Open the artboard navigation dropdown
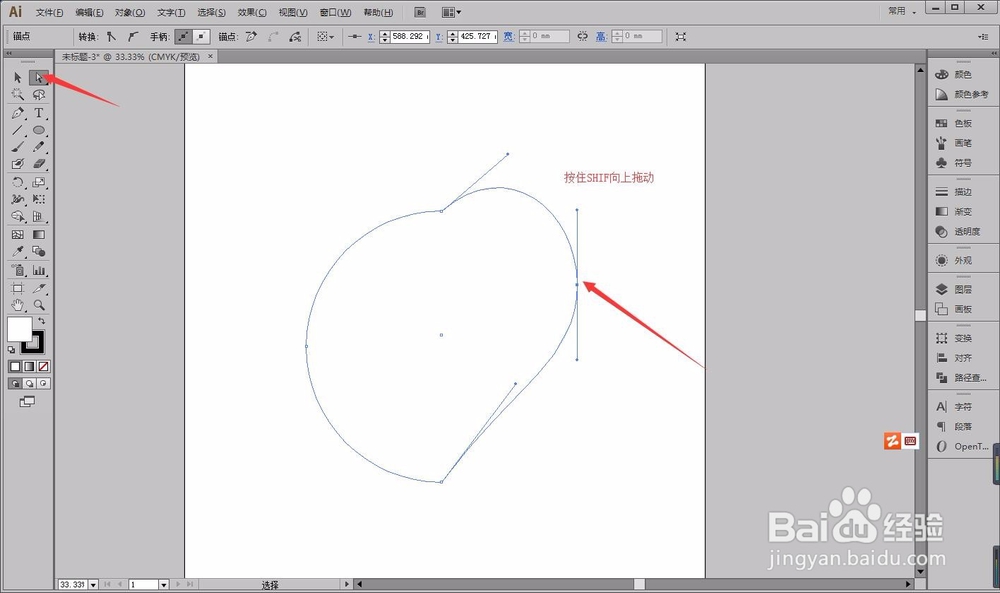1000x593 pixels. [164, 584]
